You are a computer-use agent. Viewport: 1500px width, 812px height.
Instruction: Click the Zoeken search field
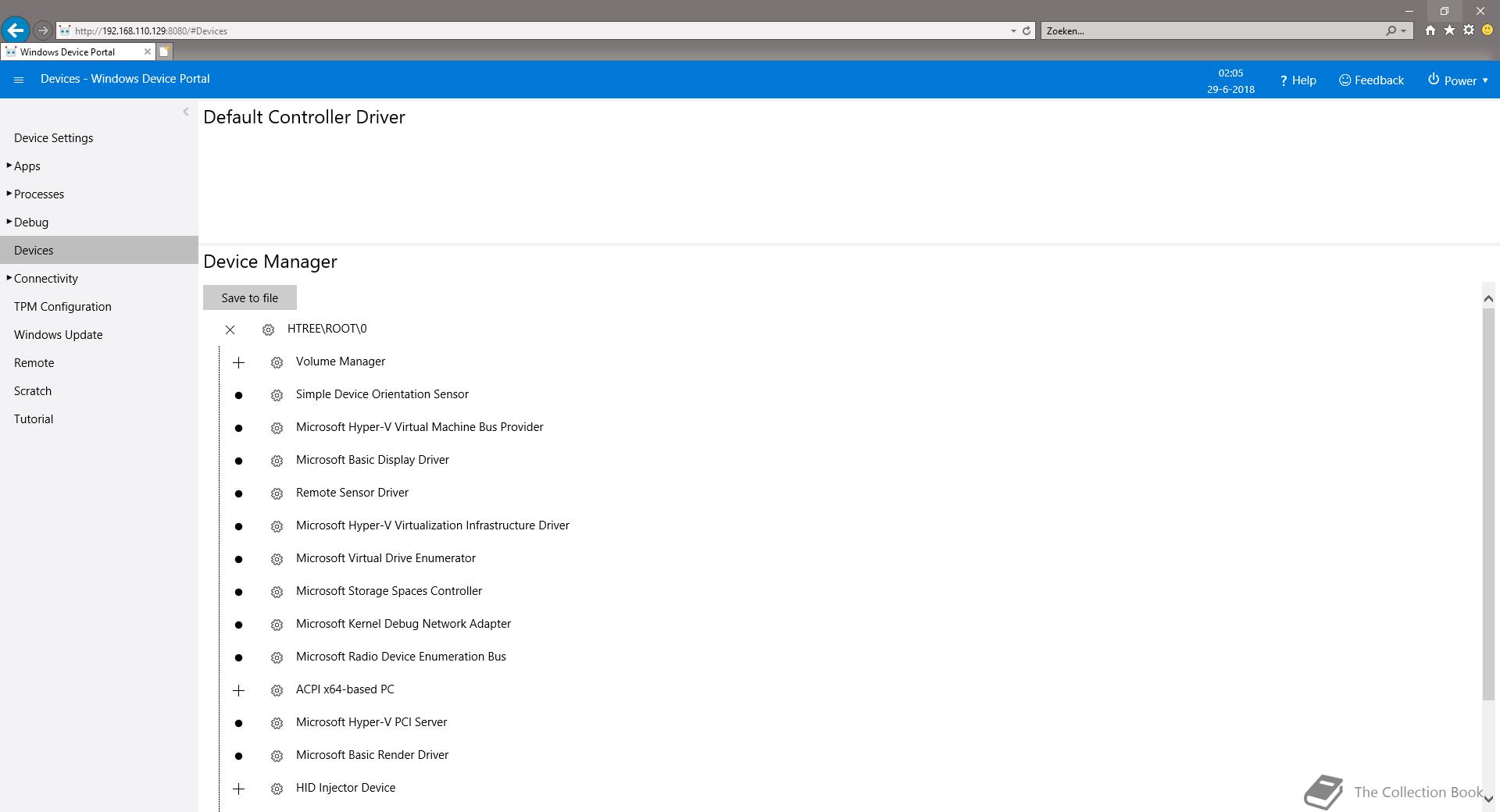coord(1211,30)
